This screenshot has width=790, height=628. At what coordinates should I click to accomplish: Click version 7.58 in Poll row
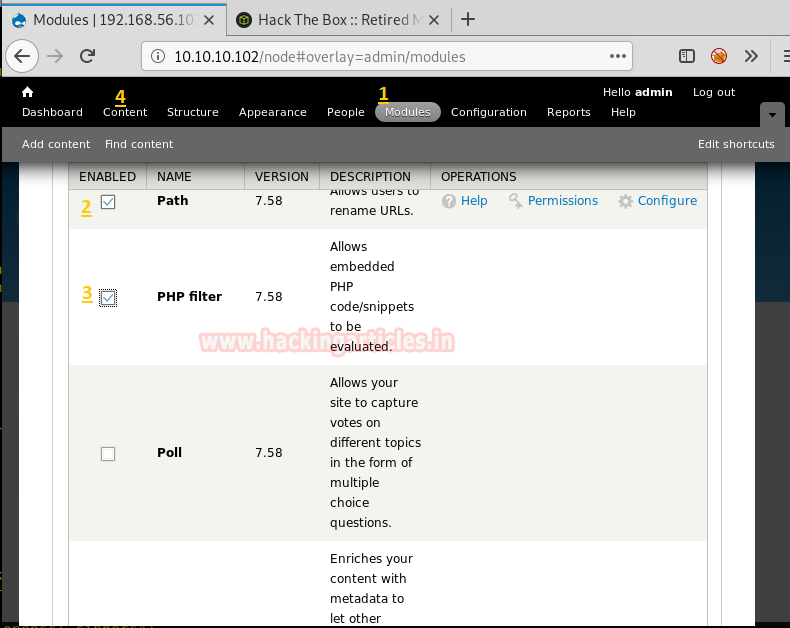coord(269,453)
